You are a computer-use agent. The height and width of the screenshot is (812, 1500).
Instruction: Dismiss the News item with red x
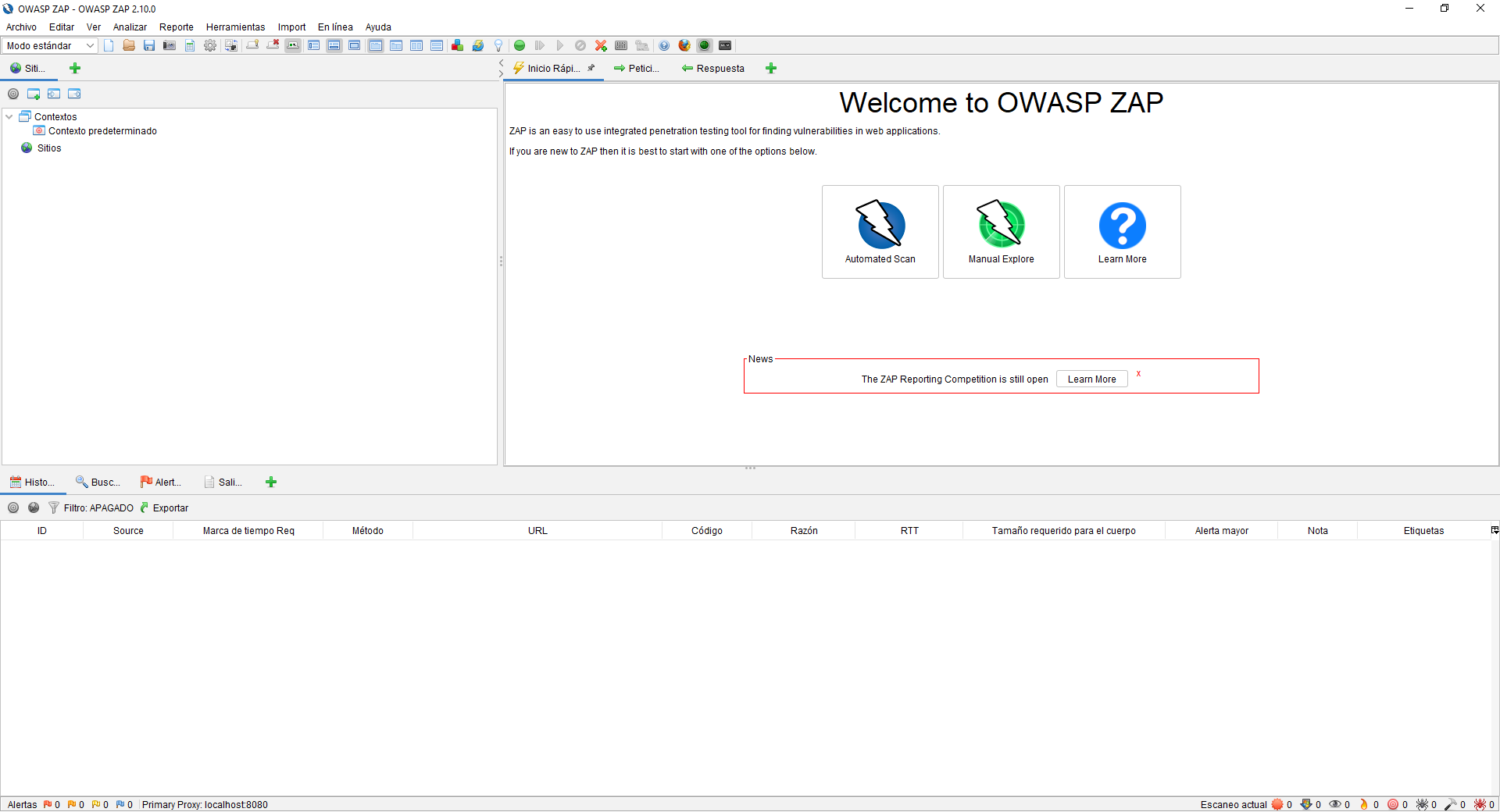point(1138,374)
